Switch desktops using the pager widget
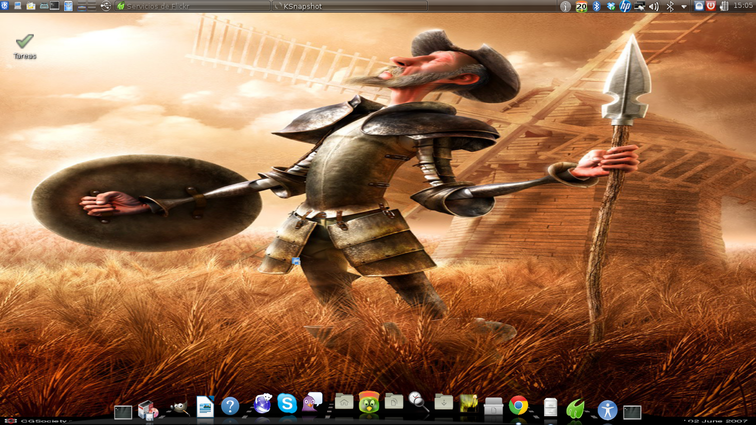 click(87, 6)
